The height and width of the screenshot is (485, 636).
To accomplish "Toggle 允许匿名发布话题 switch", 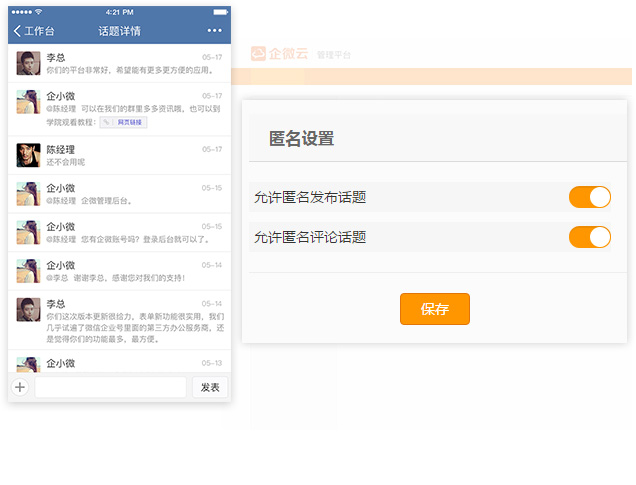I will (590, 197).
